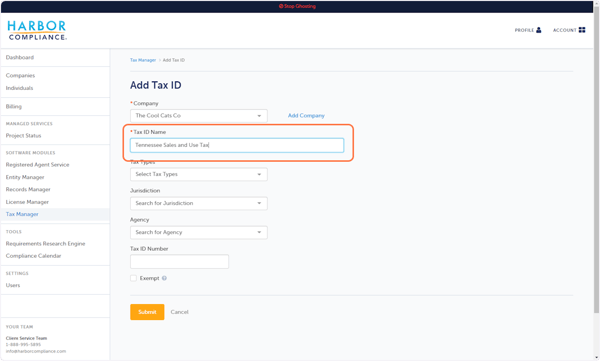Cancel the Add Tax ID form
Viewport: 600px width, 361px height.
[179, 312]
